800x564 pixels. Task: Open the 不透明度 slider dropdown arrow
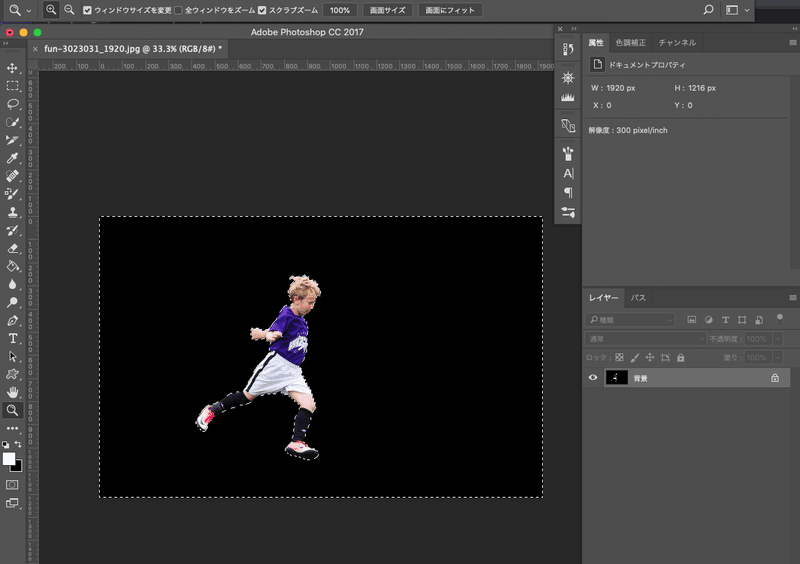tap(778, 339)
